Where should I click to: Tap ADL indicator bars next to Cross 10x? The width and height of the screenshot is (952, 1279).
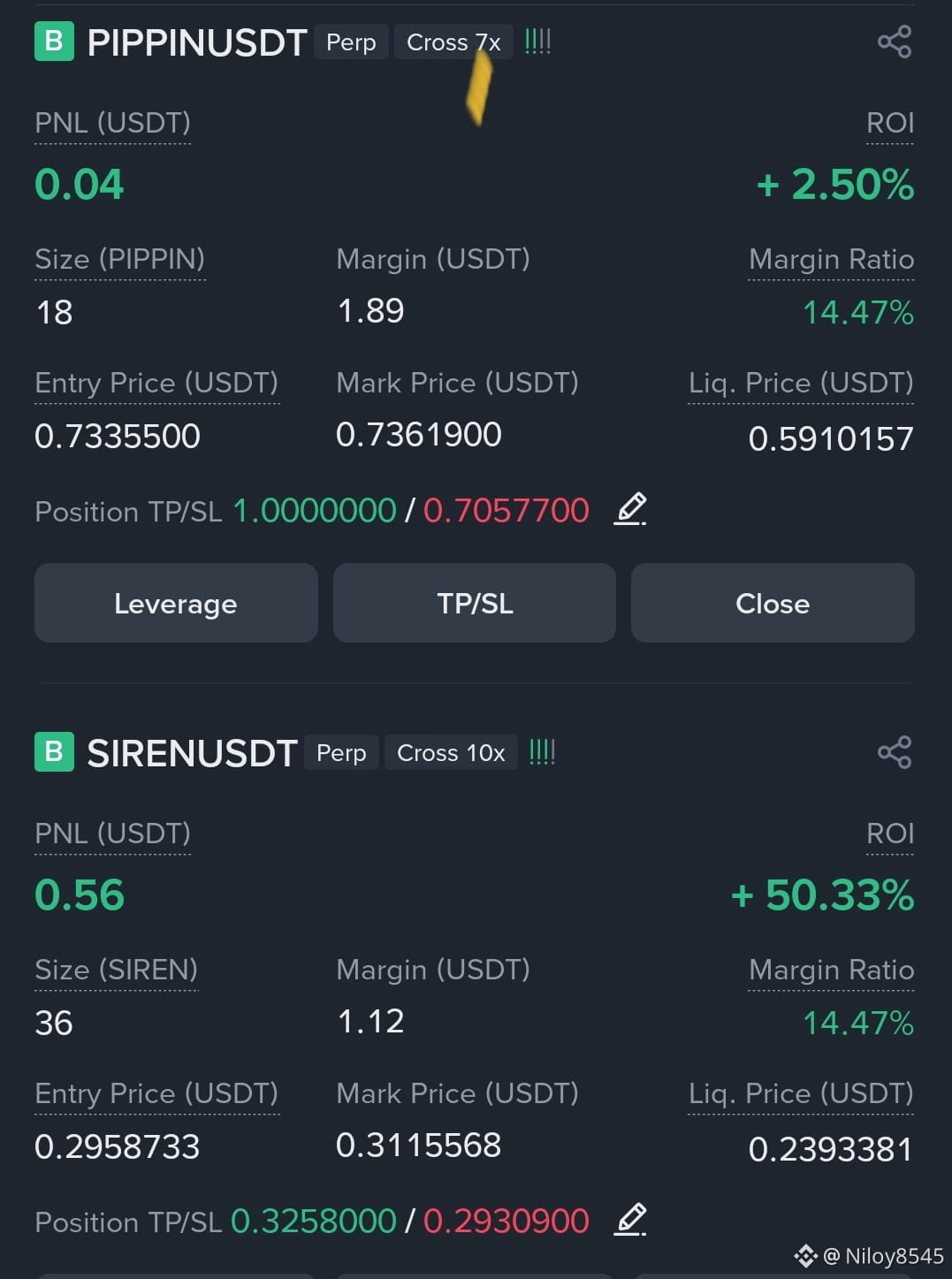click(x=542, y=752)
